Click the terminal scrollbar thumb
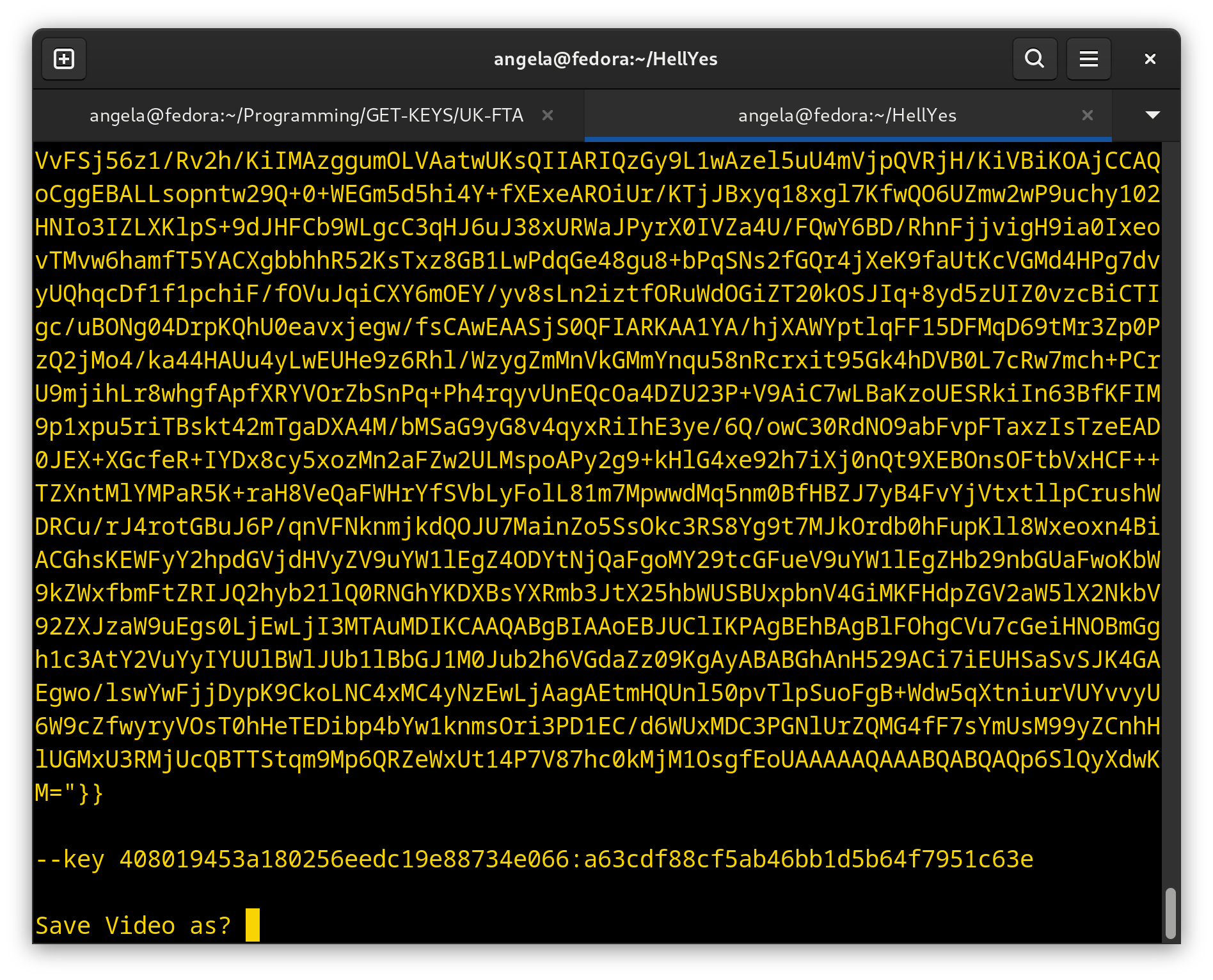Image resolution: width=1213 pixels, height=980 pixels. (x=1170, y=912)
